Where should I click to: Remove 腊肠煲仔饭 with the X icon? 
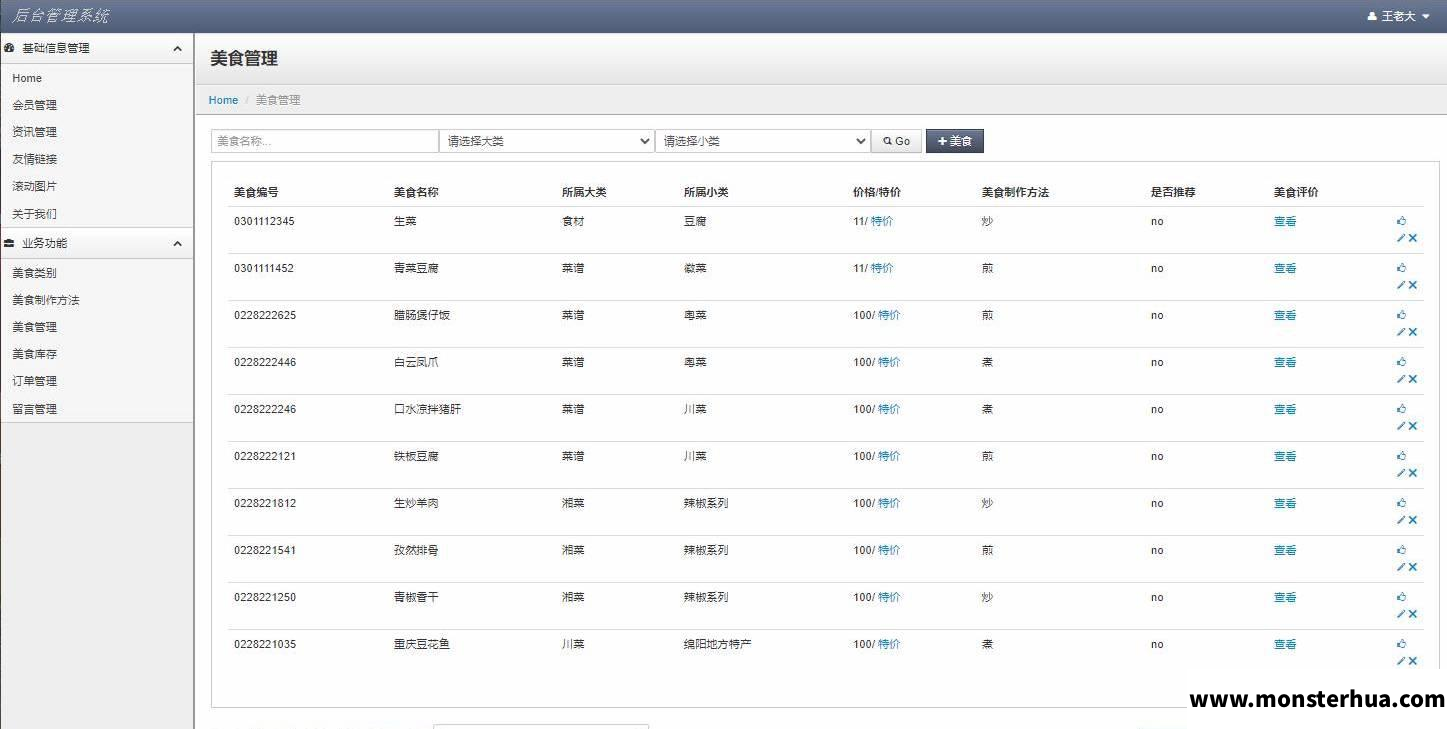tap(1413, 332)
